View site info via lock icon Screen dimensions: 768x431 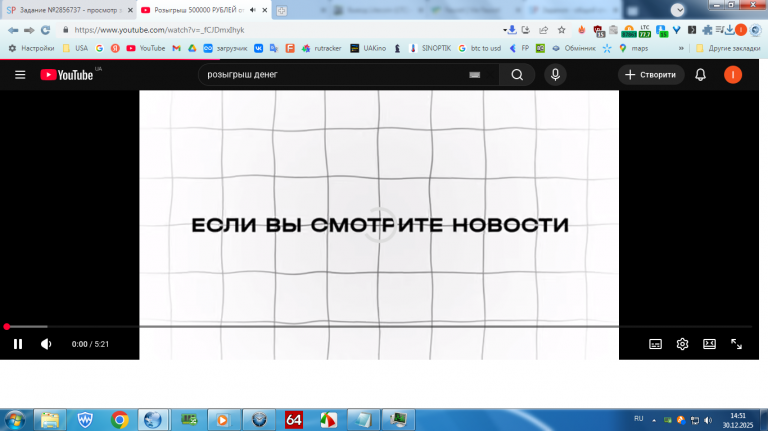(66, 30)
